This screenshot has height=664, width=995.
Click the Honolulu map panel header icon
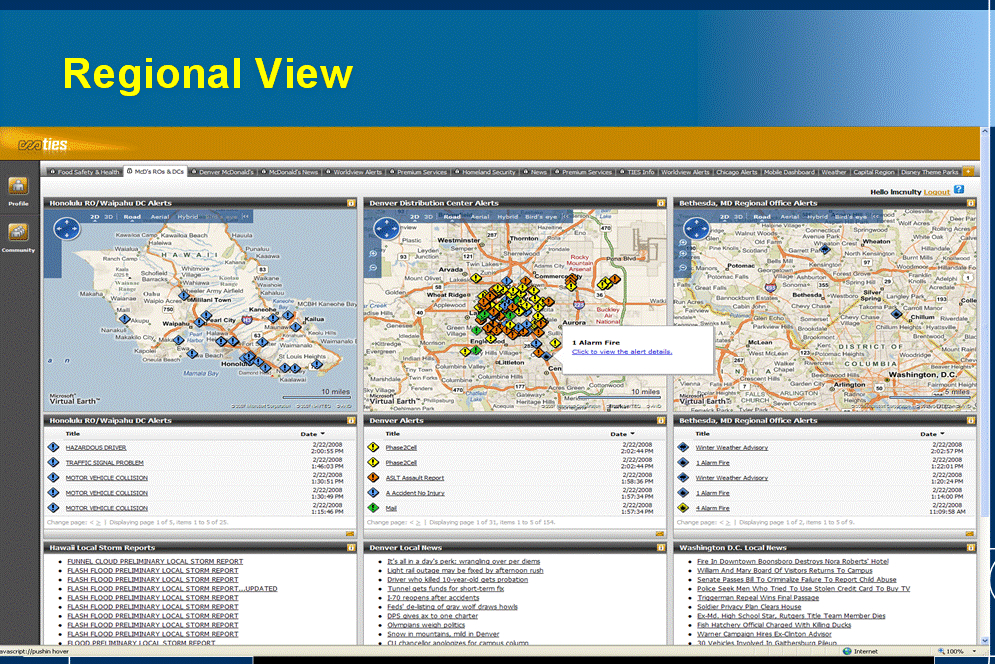(351, 203)
